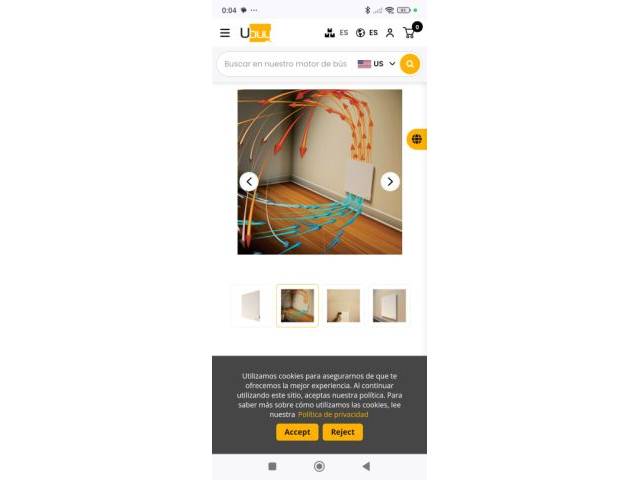The height and width of the screenshot is (480, 640).
Task: Tap the yellow search button
Action: [x=410, y=64]
